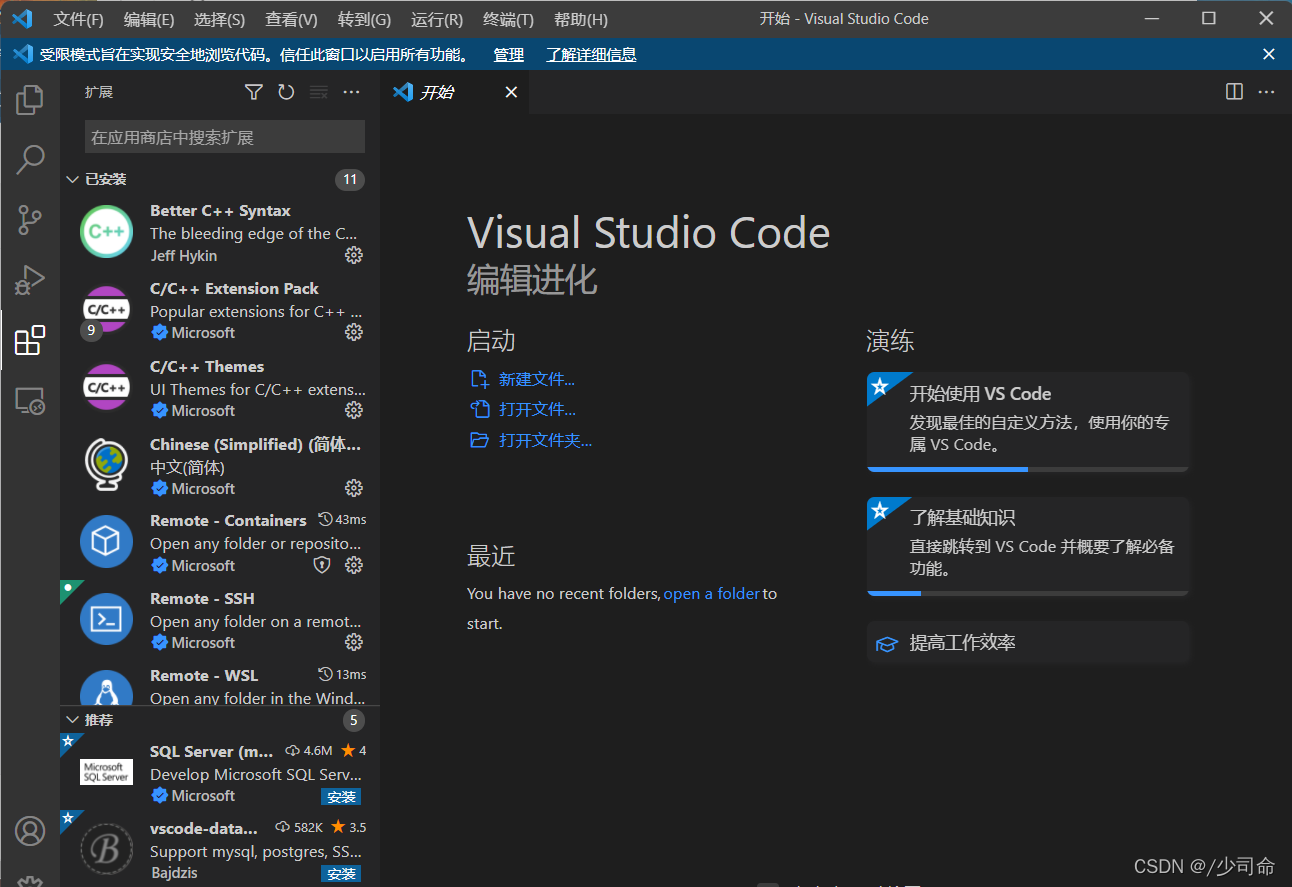This screenshot has width=1292, height=887.
Task: Select C/C++ Extension Pack extension title
Action: point(234,288)
